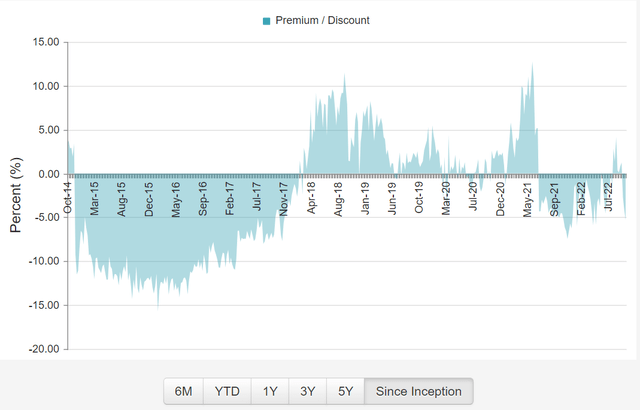Show the 3Y time period
Image resolution: width=640 pixels, height=410 pixels.
click(x=308, y=392)
